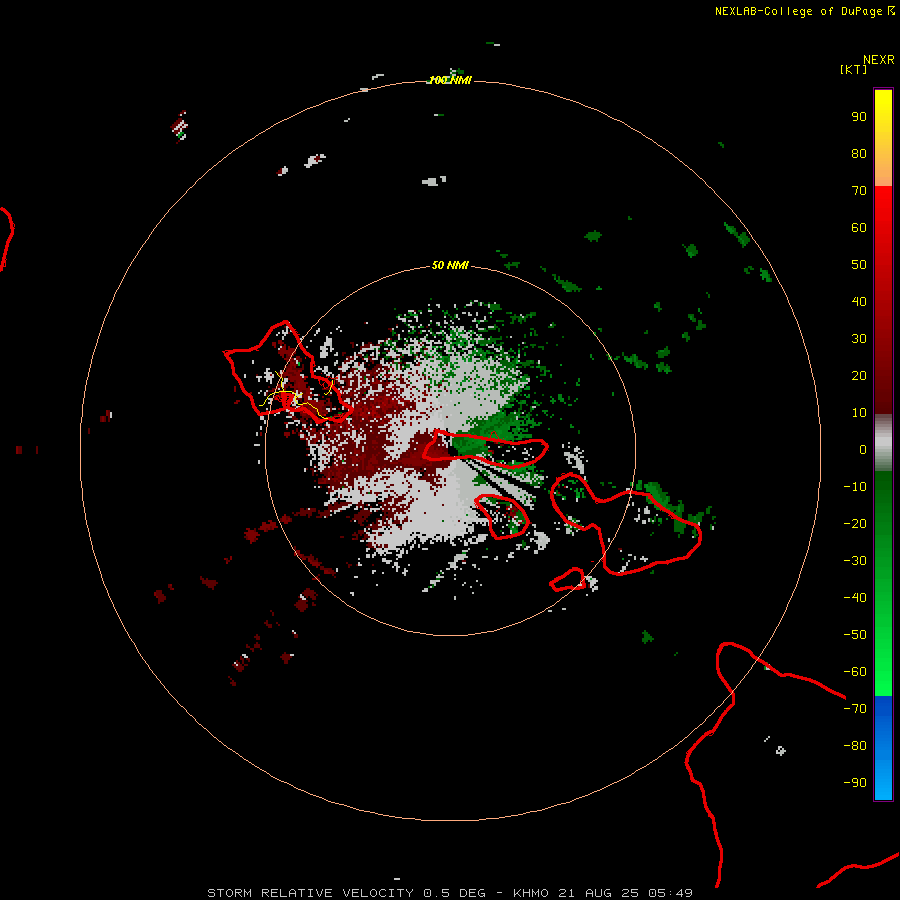The height and width of the screenshot is (900, 900).
Task: Click the 50 NMI range ring label
Action: pyautogui.click(x=450, y=265)
